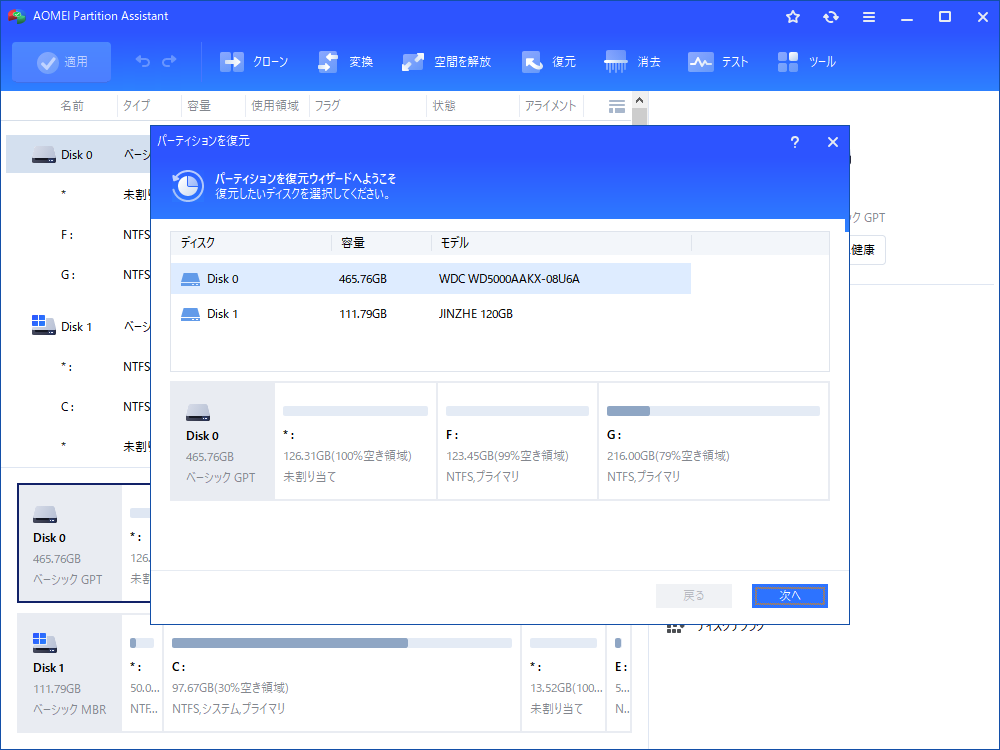Close the partition recovery dialog
The height and width of the screenshot is (750, 1000).
click(x=832, y=142)
